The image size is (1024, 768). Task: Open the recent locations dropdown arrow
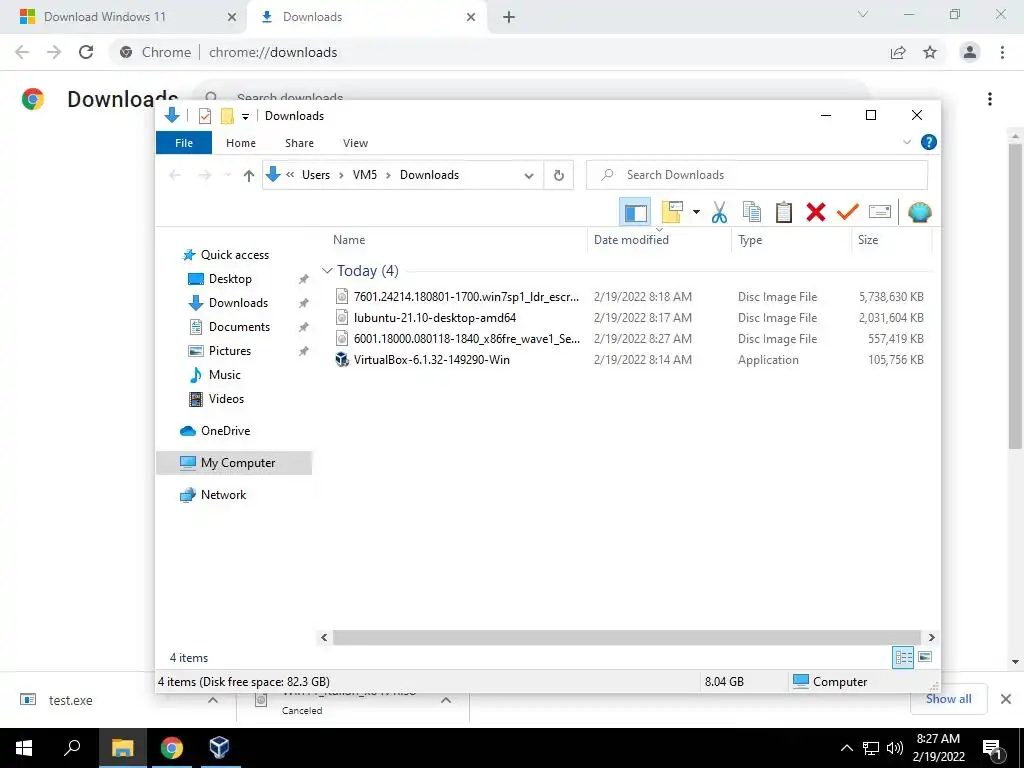click(228, 175)
